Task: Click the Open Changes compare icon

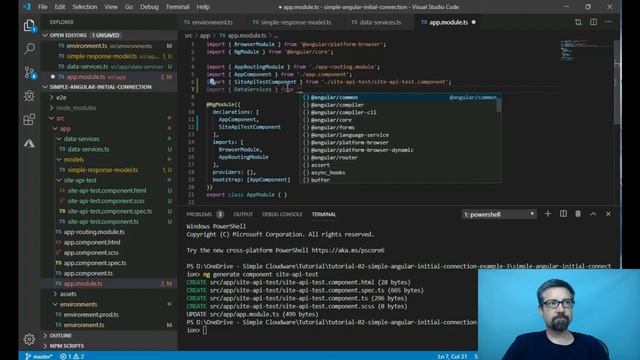Action: point(578,22)
